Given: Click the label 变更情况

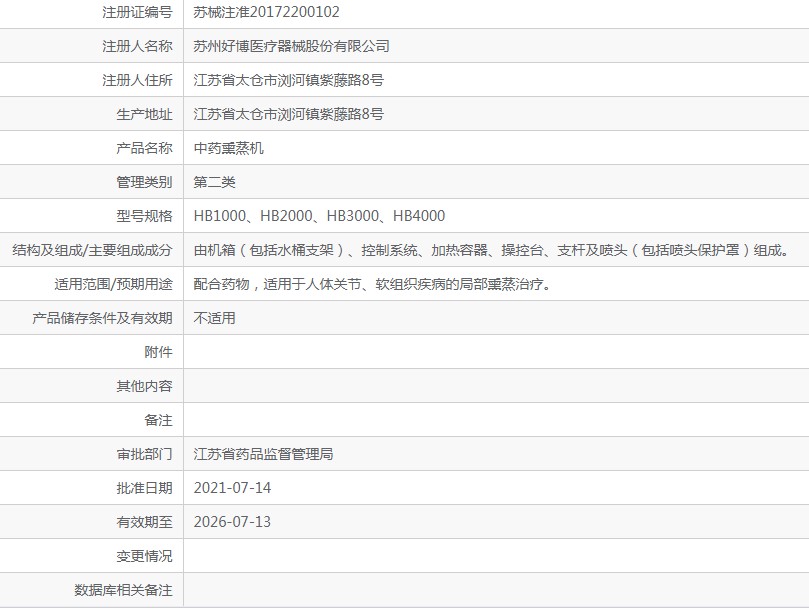Looking at the screenshot, I should click(144, 556).
